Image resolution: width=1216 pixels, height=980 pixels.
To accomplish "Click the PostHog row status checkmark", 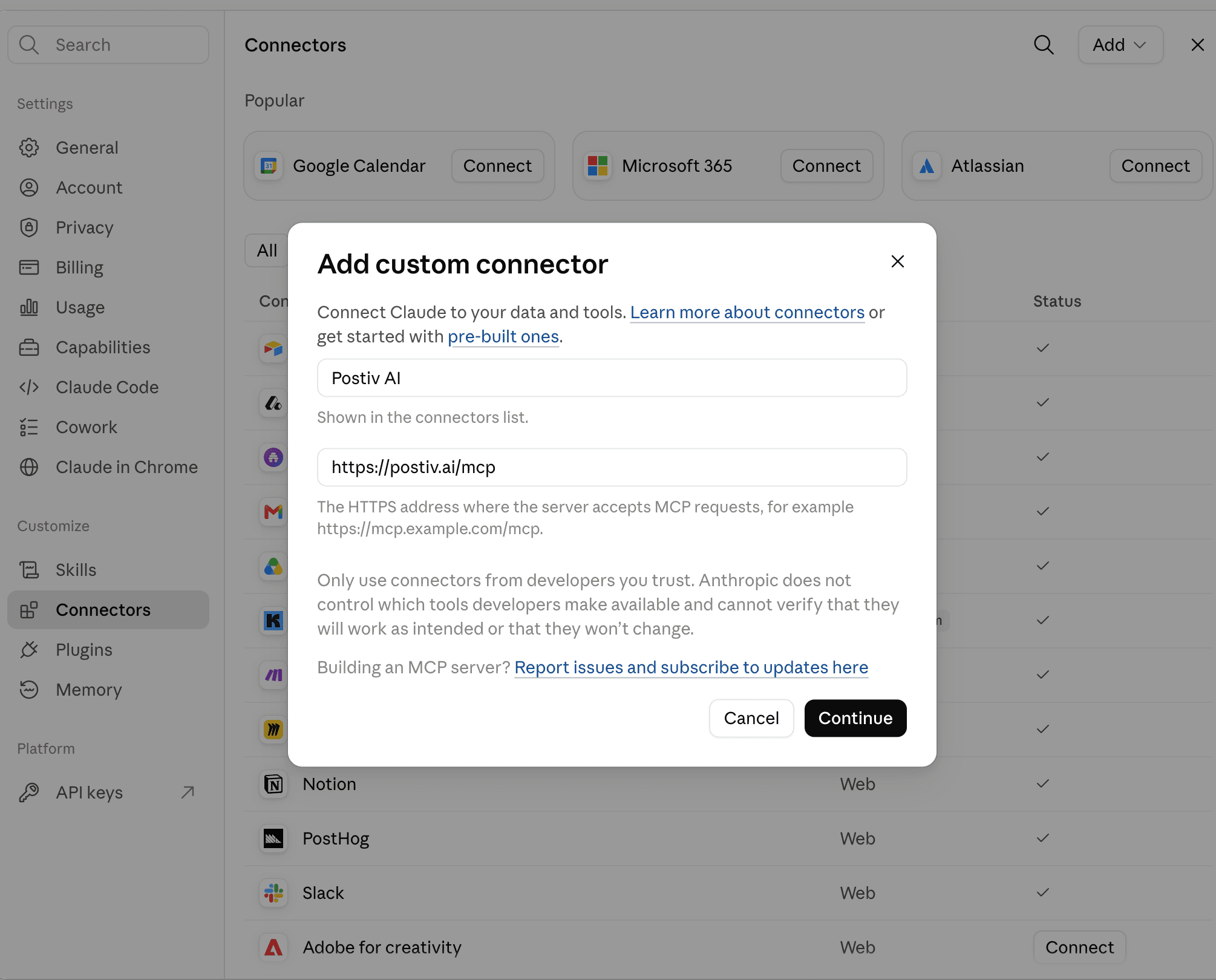I will pyautogui.click(x=1042, y=838).
